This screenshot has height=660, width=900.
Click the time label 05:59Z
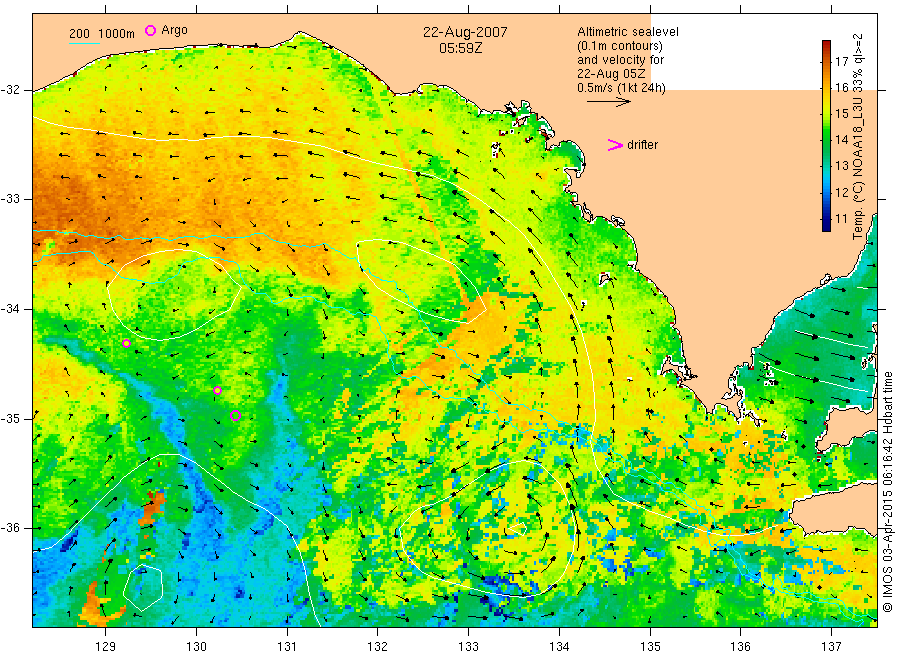point(460,48)
